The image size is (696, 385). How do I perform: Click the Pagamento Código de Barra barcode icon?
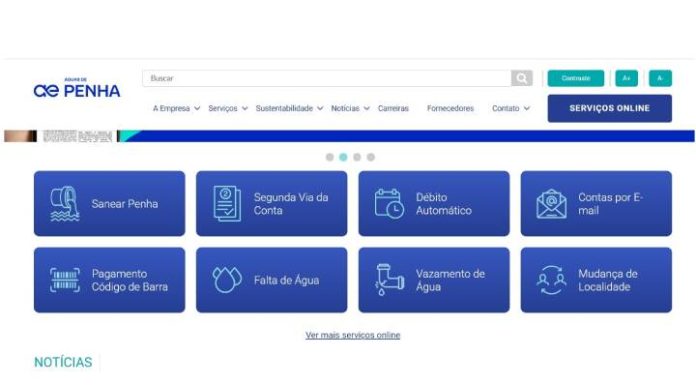point(65,280)
